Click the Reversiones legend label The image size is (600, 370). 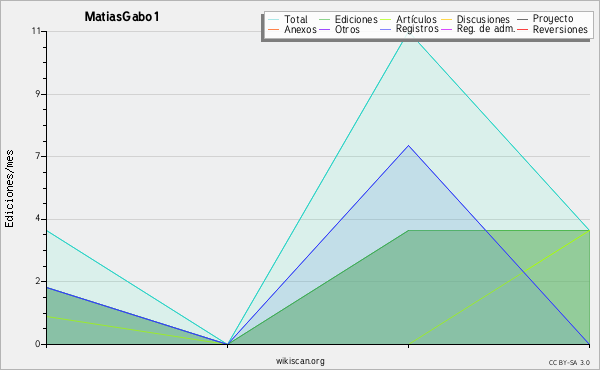560,29
